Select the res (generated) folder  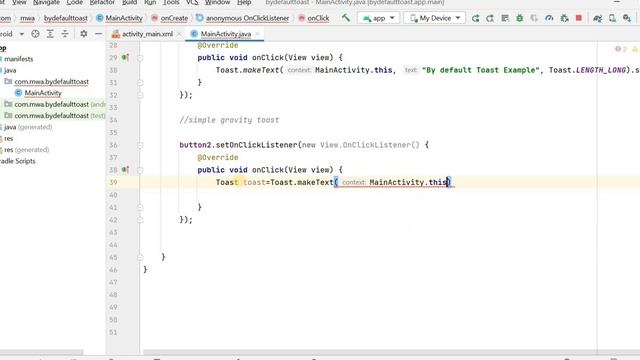point(26,150)
